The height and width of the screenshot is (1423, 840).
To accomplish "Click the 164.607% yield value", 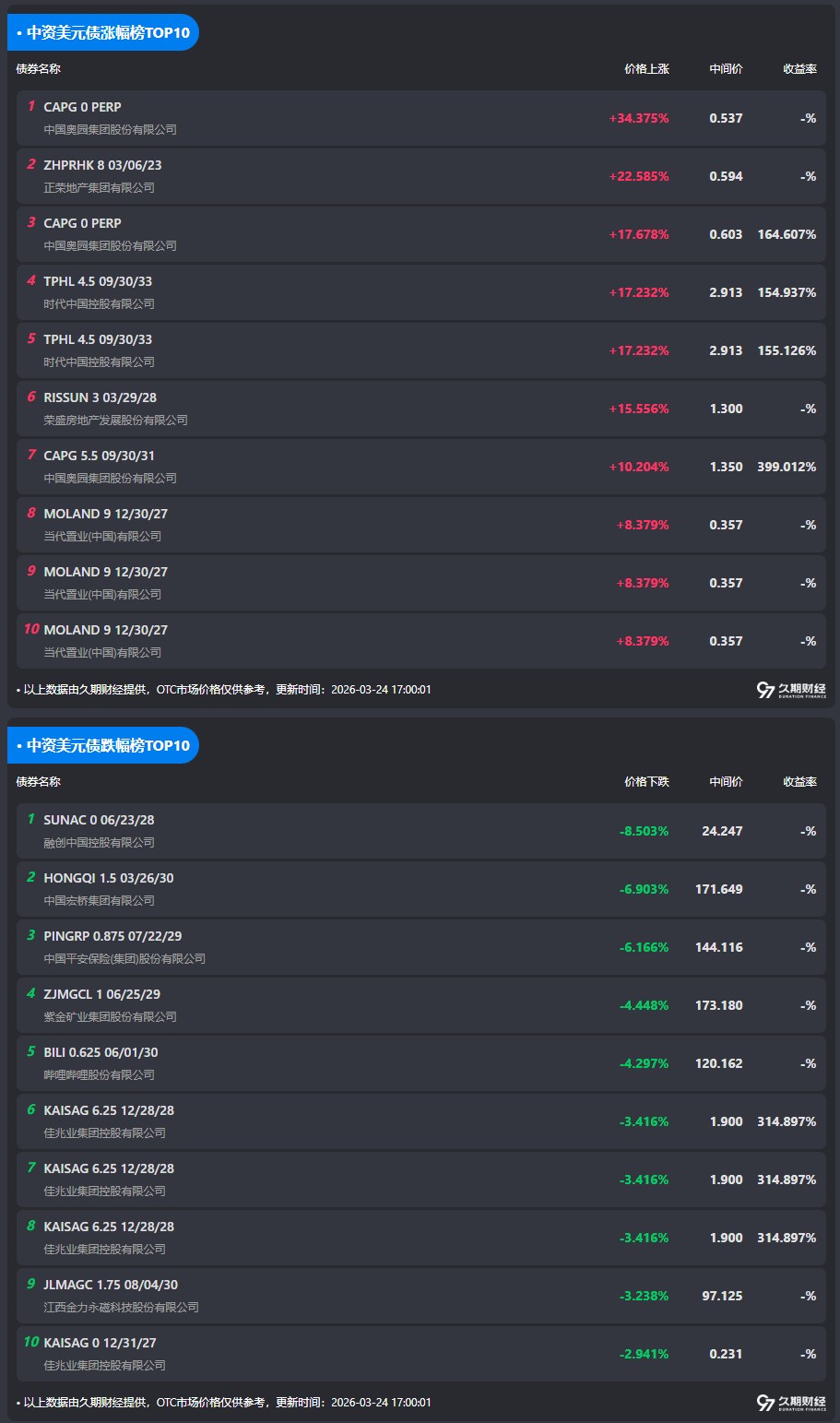I will (x=787, y=235).
